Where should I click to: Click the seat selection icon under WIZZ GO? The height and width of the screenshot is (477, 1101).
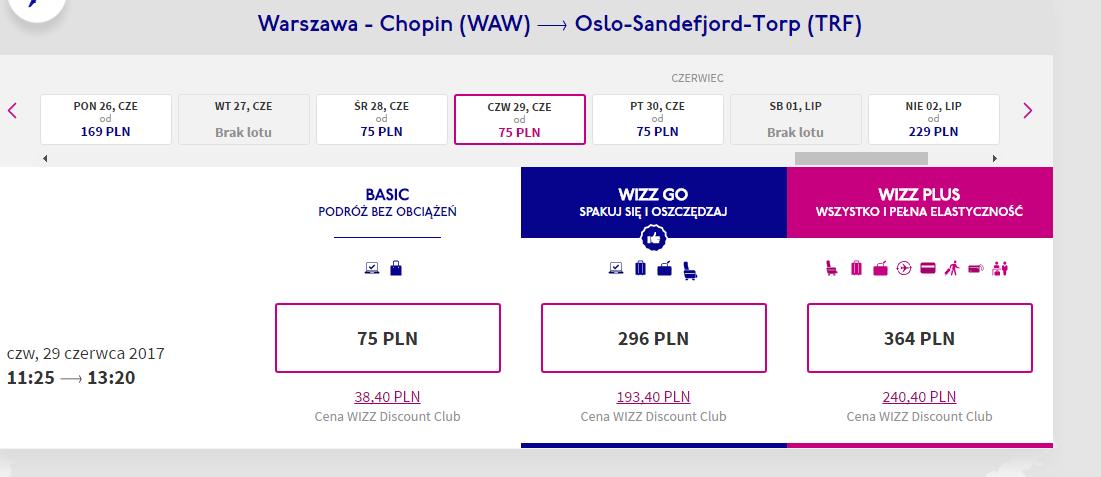tap(690, 269)
